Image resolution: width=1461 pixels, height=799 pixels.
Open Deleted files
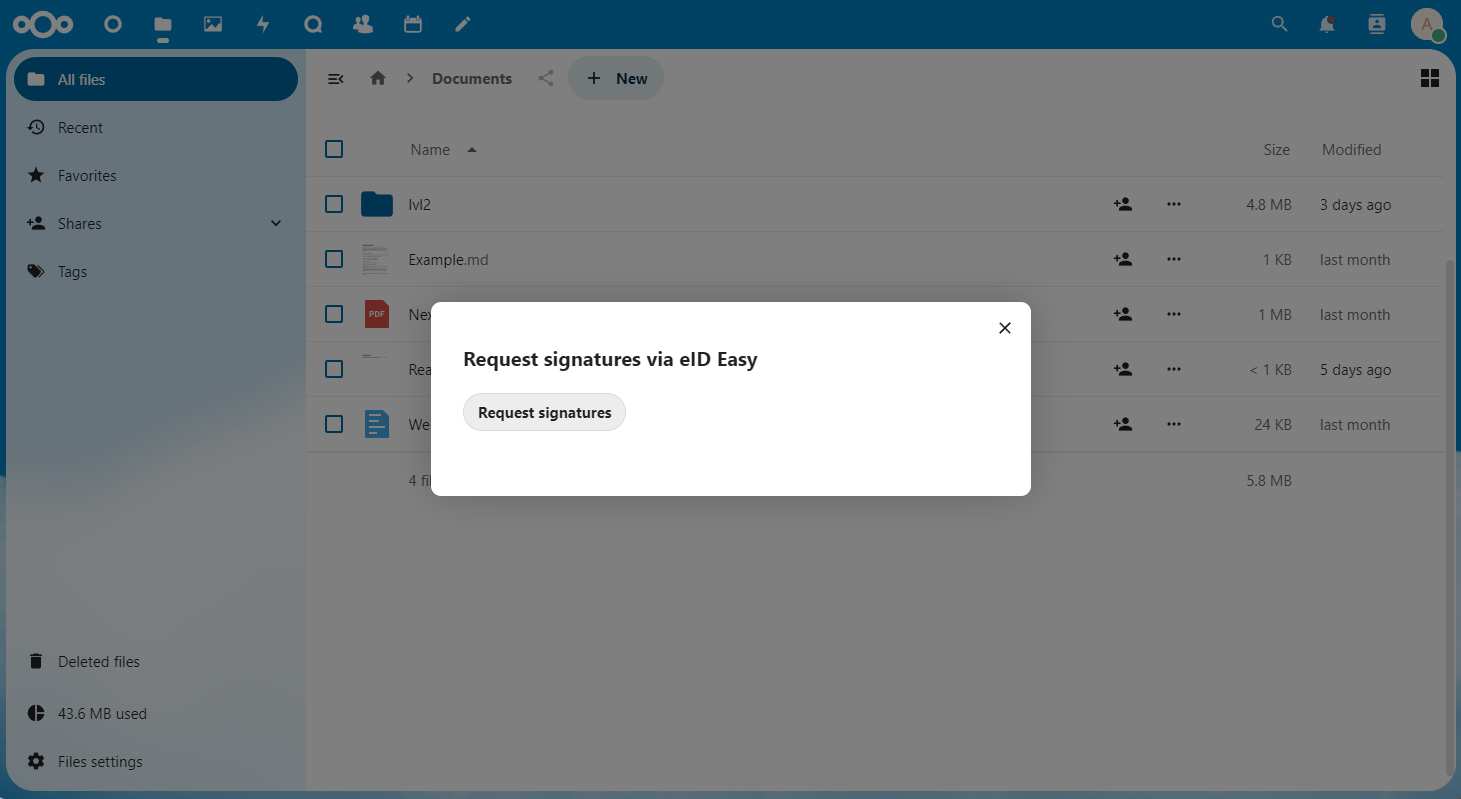click(156, 661)
